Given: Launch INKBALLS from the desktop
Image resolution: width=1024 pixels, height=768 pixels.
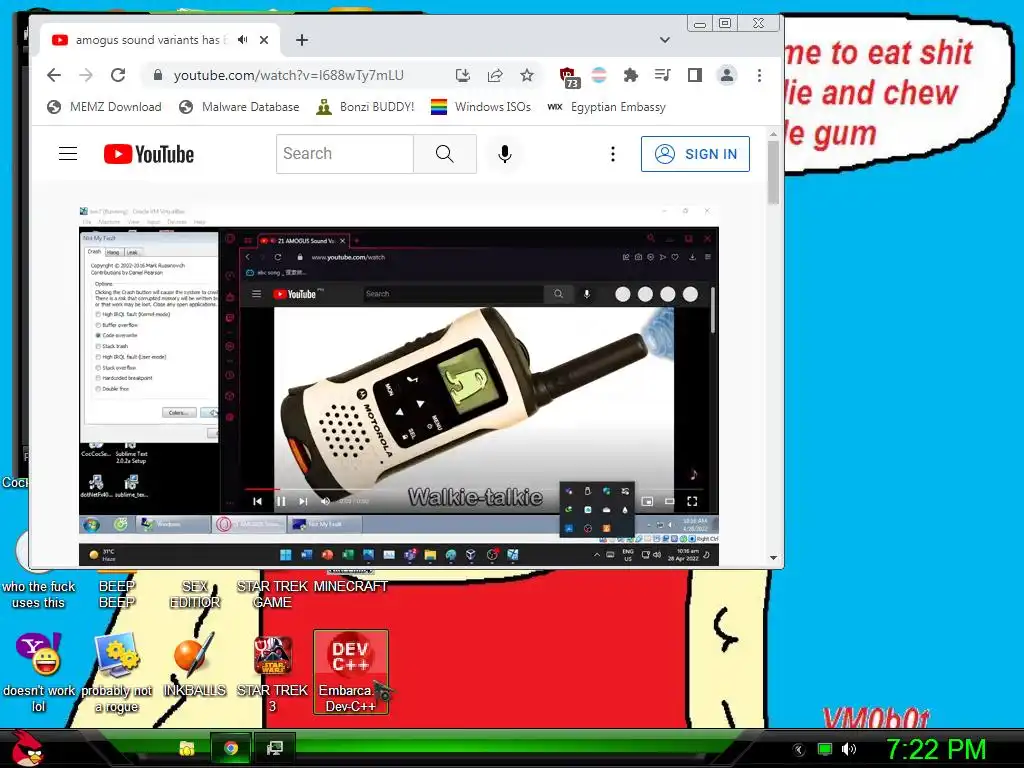Looking at the screenshot, I should click(194, 665).
